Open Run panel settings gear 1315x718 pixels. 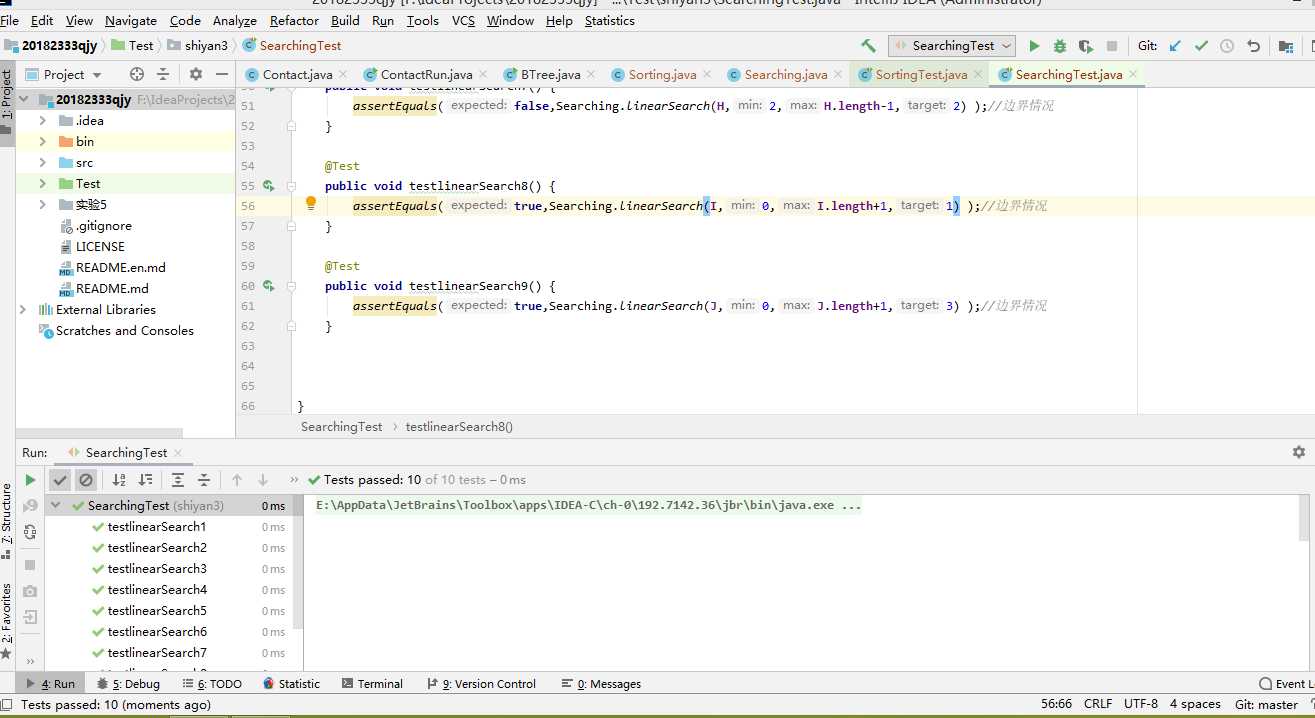click(1299, 452)
